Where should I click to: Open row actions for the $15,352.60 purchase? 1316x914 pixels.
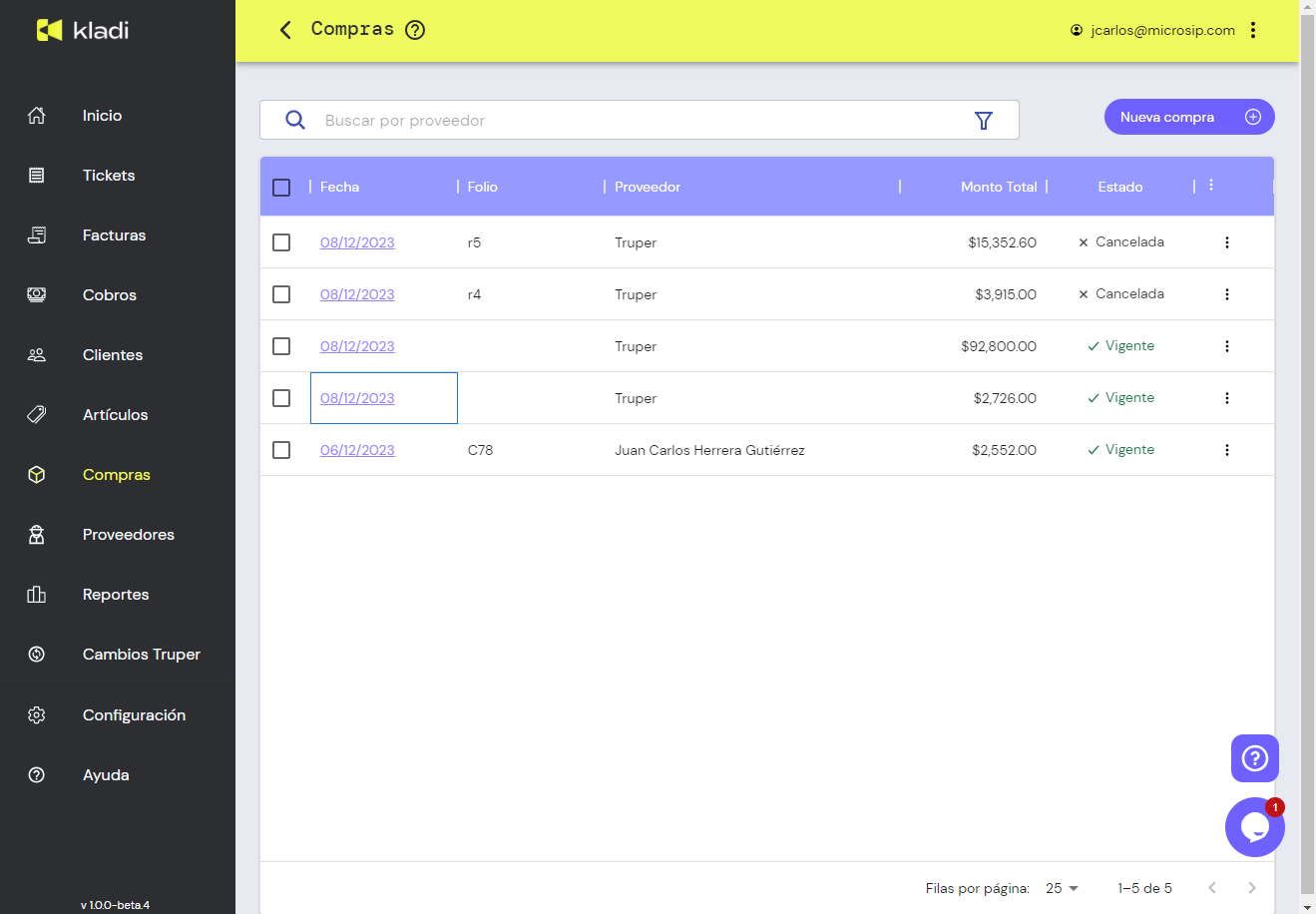tap(1226, 242)
